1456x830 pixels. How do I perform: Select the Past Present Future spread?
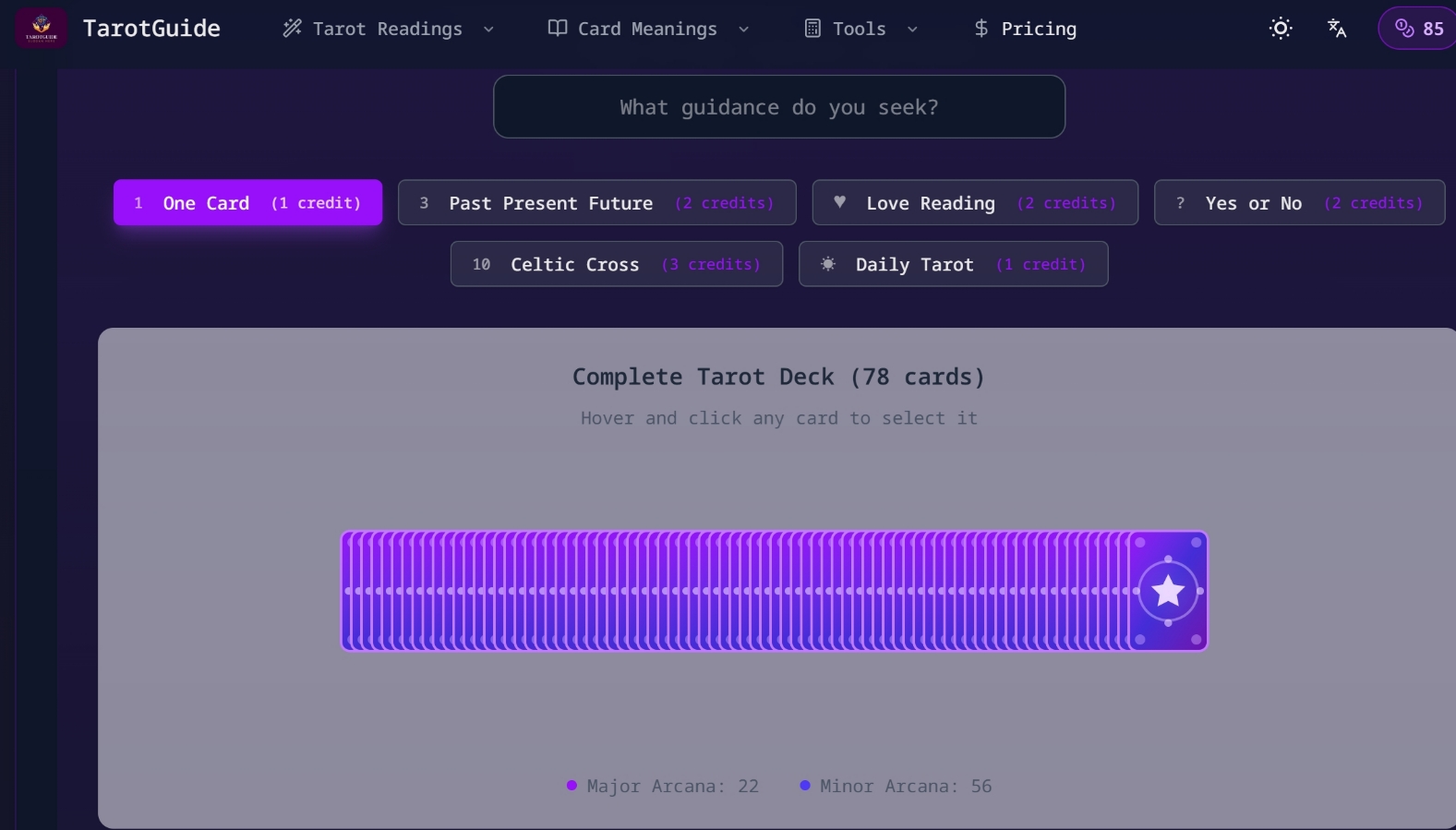click(x=596, y=203)
